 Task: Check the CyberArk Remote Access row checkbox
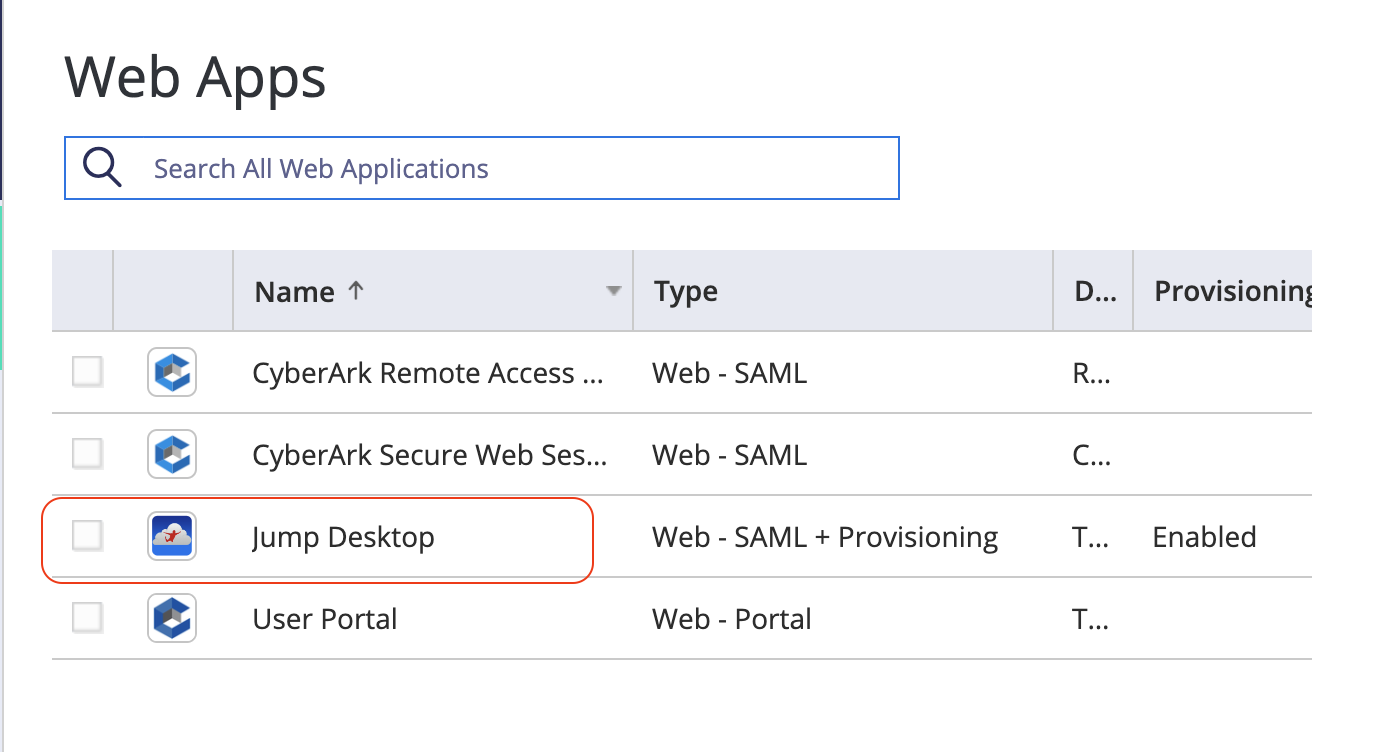point(87,372)
